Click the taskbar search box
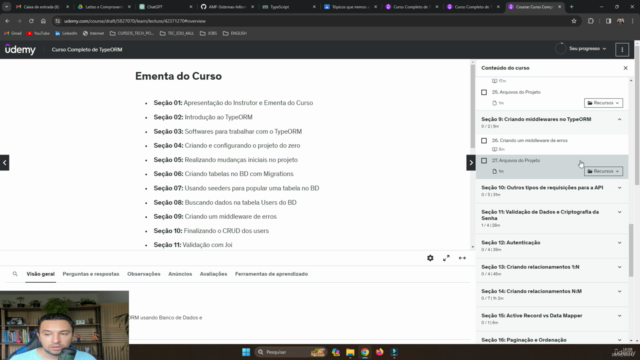 [x=291, y=352]
